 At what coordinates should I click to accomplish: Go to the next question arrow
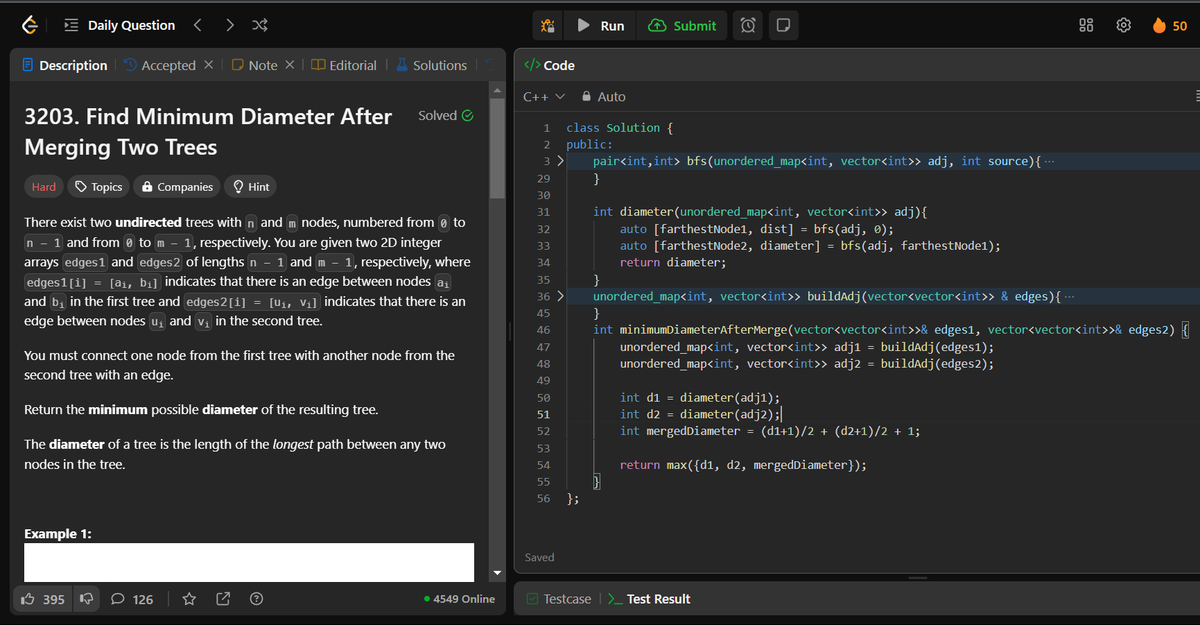point(229,26)
